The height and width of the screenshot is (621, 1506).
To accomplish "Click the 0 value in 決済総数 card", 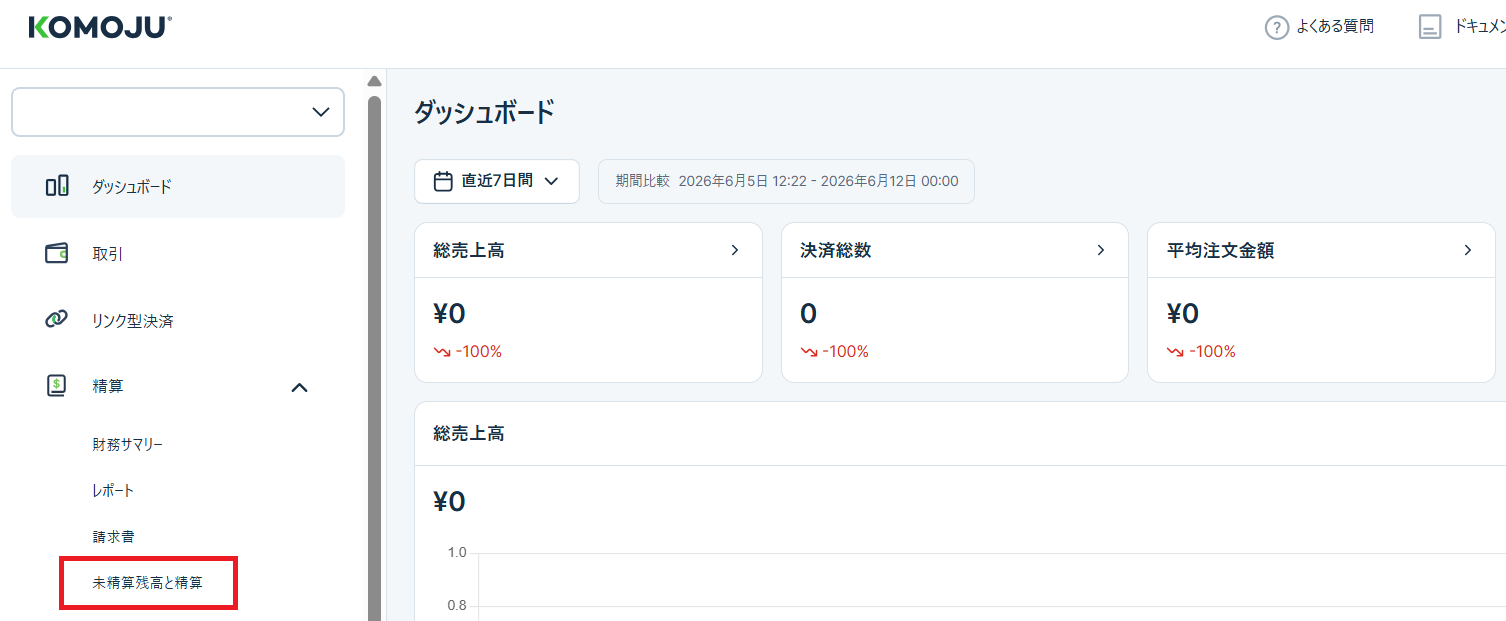I will click(x=808, y=314).
